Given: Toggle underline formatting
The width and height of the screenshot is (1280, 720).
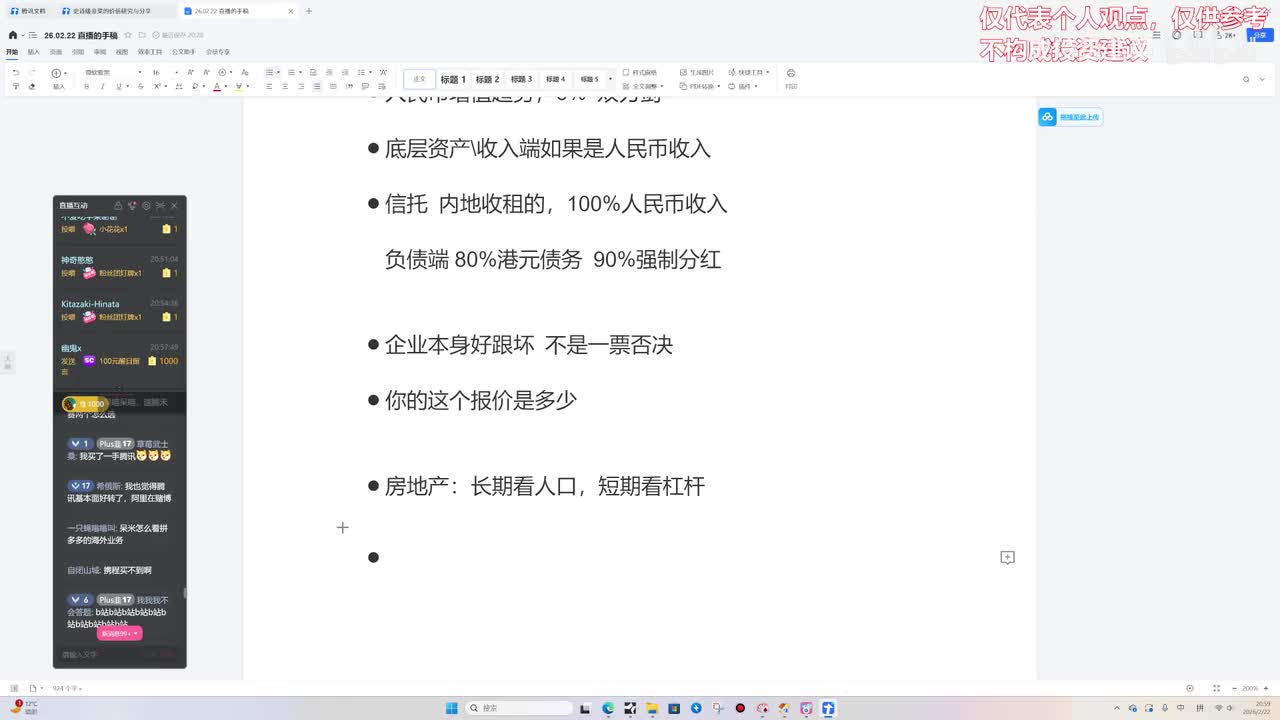Looking at the screenshot, I should 118,86.
